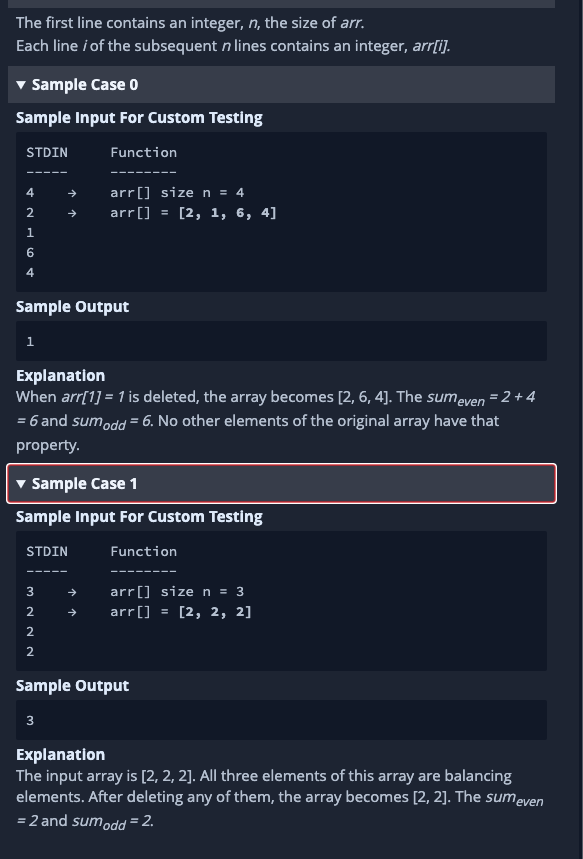Click the Sample Output heading under Sample Case 1
The image size is (583, 859).
click(72, 685)
